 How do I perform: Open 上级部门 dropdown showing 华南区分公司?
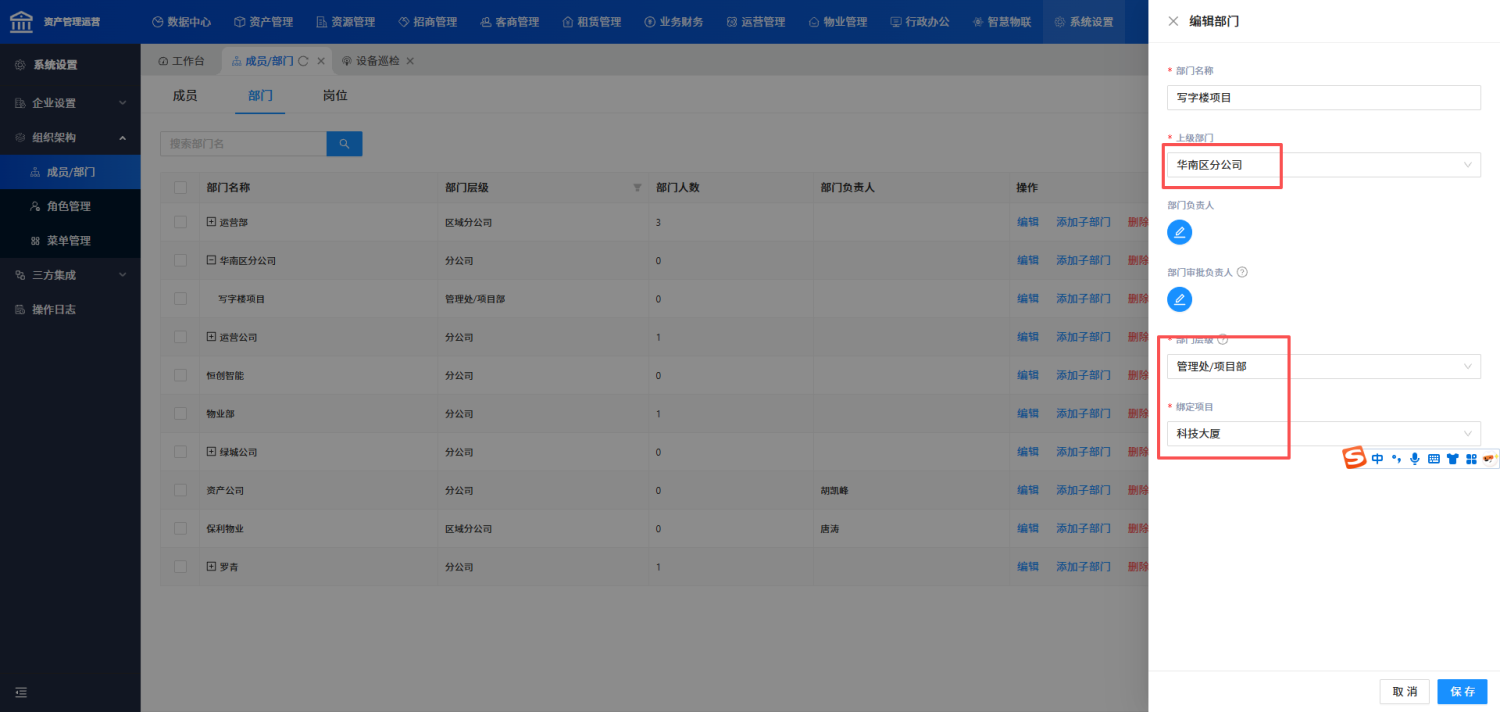pos(1323,165)
